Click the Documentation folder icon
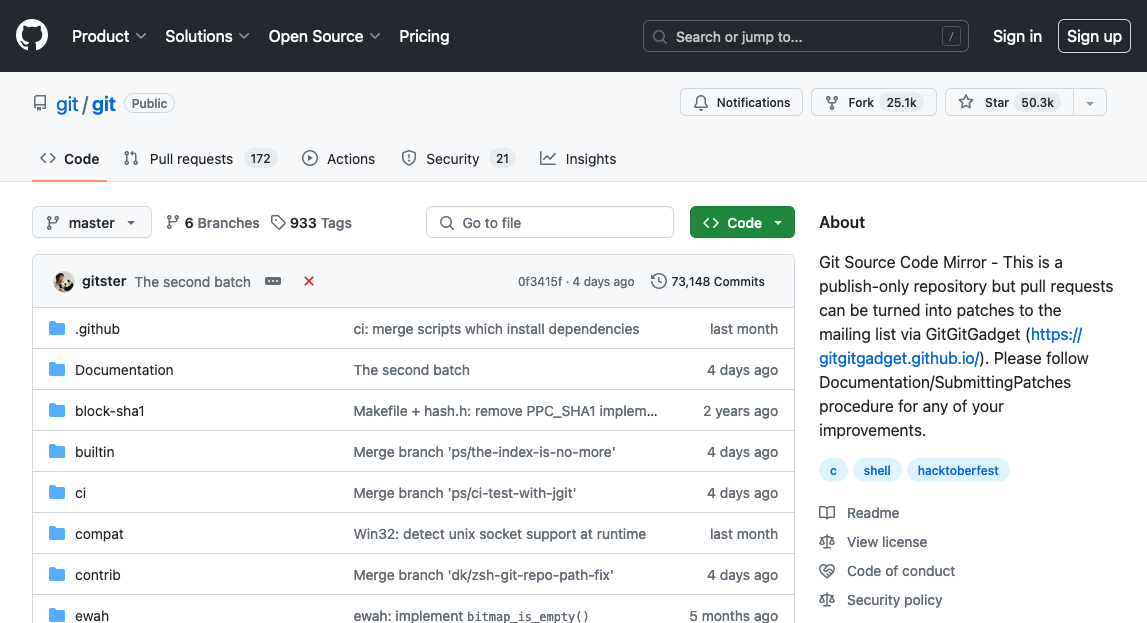 coord(57,369)
